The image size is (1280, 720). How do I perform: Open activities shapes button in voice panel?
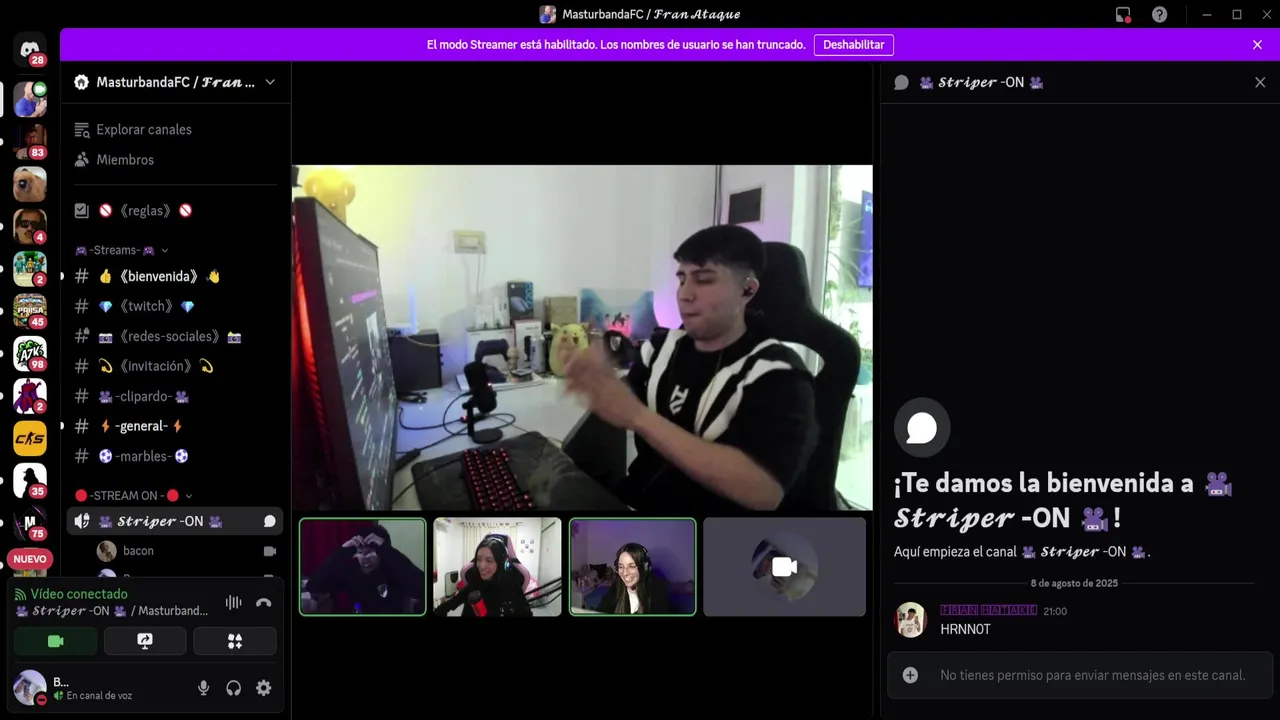pyautogui.click(x=235, y=641)
